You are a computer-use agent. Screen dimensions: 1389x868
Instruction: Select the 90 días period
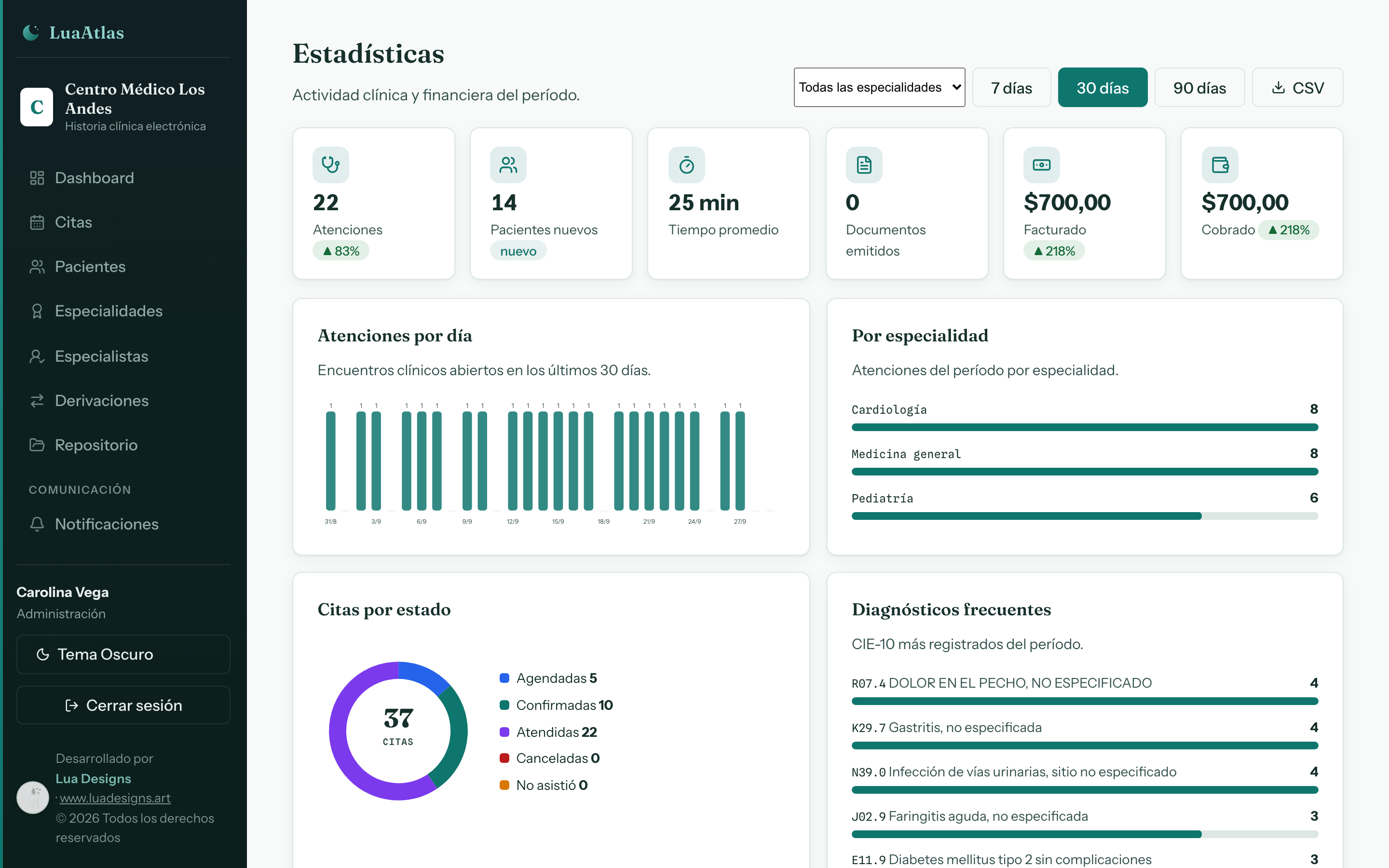pos(1199,87)
